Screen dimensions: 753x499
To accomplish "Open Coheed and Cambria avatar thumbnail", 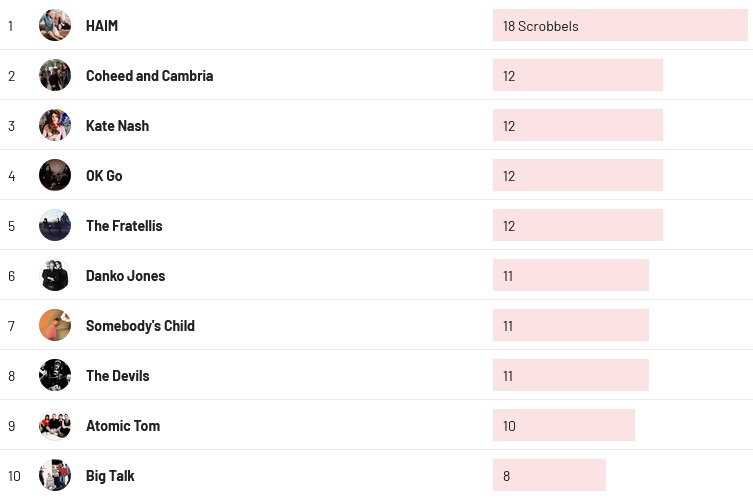I will 55,75.
